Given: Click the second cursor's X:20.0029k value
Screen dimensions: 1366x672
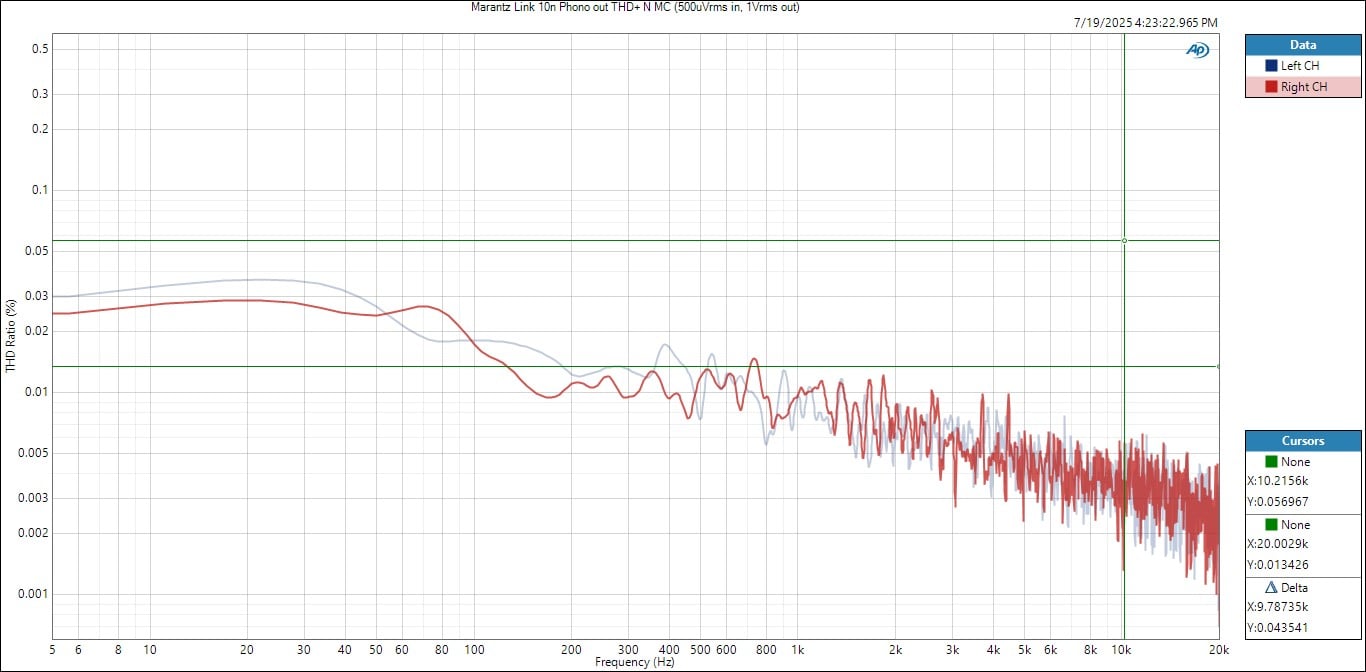Looking at the screenshot, I should point(1277,544).
